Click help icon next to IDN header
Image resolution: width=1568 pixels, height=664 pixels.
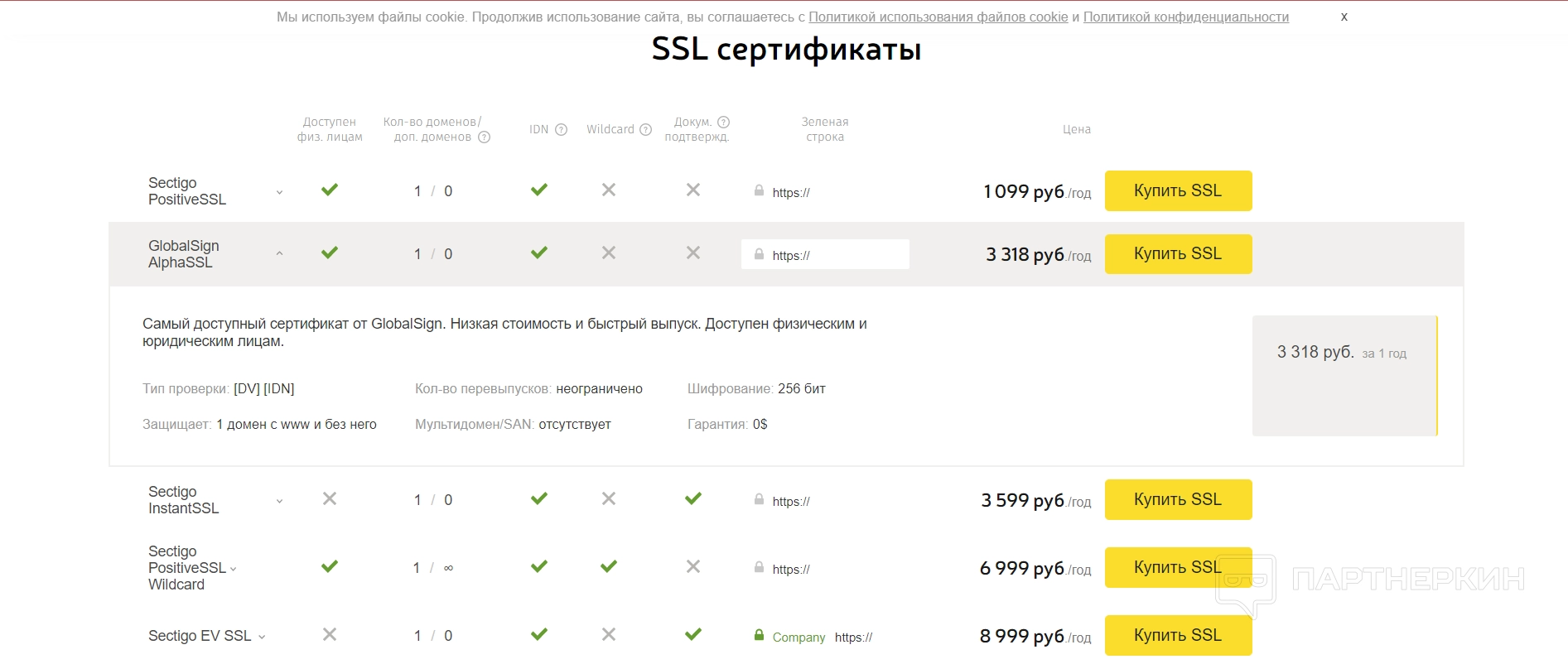click(x=561, y=130)
